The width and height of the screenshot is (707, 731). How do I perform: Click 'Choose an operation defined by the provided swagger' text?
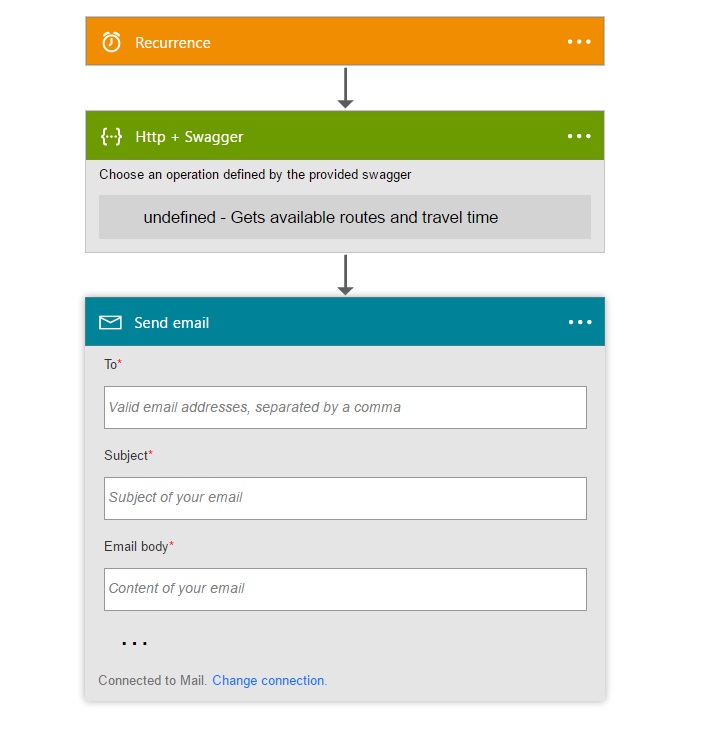coord(255,175)
